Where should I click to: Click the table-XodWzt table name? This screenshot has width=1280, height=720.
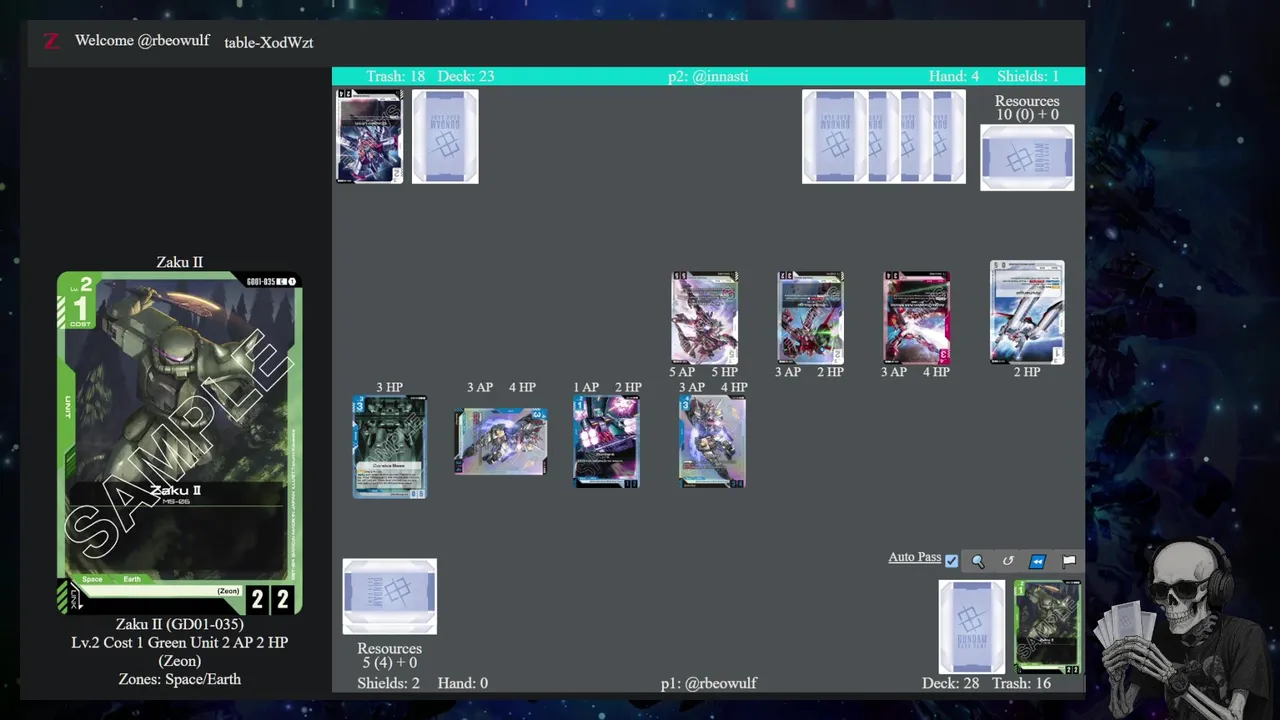point(269,42)
